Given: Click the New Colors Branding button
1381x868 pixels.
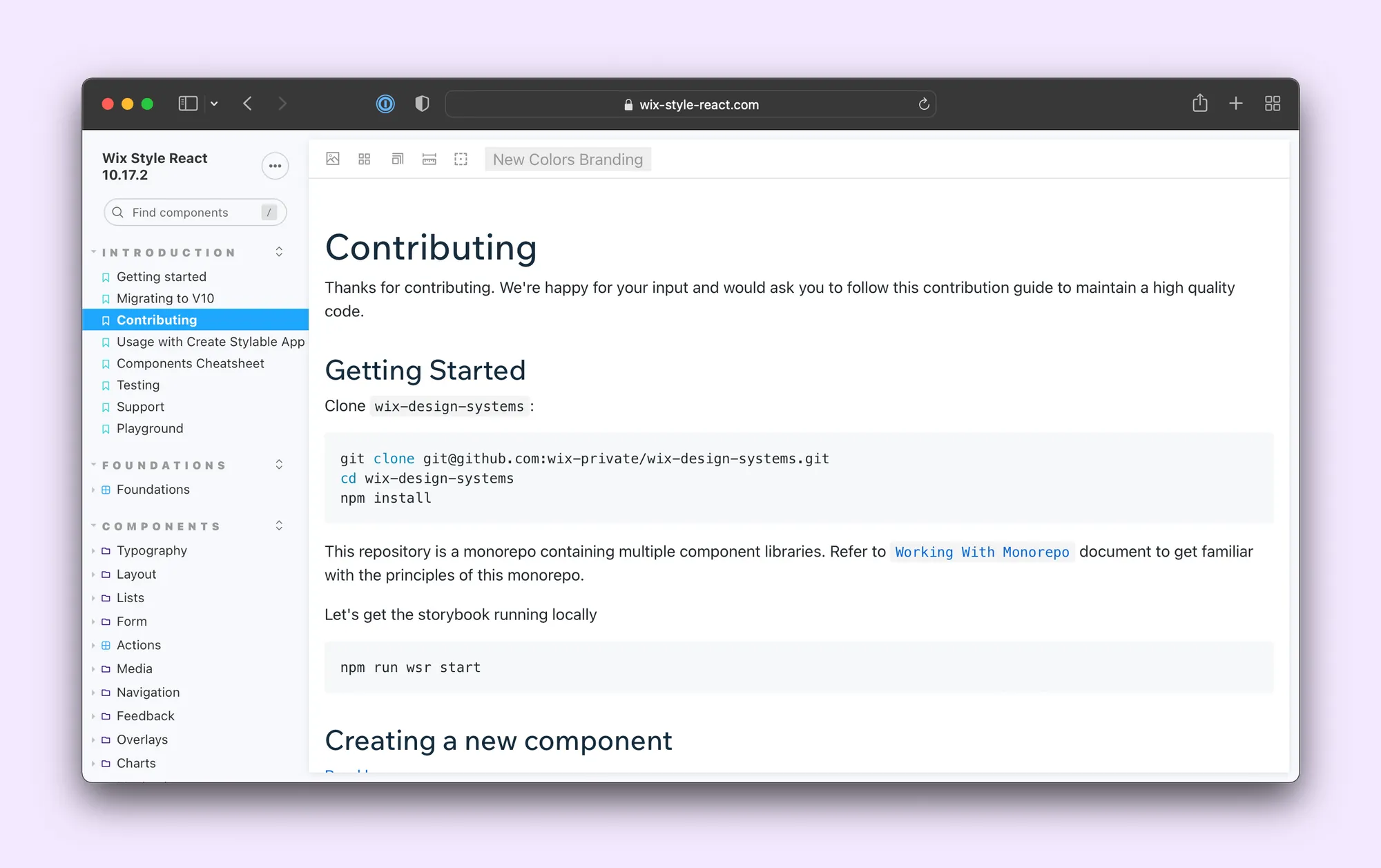Looking at the screenshot, I should coord(568,160).
